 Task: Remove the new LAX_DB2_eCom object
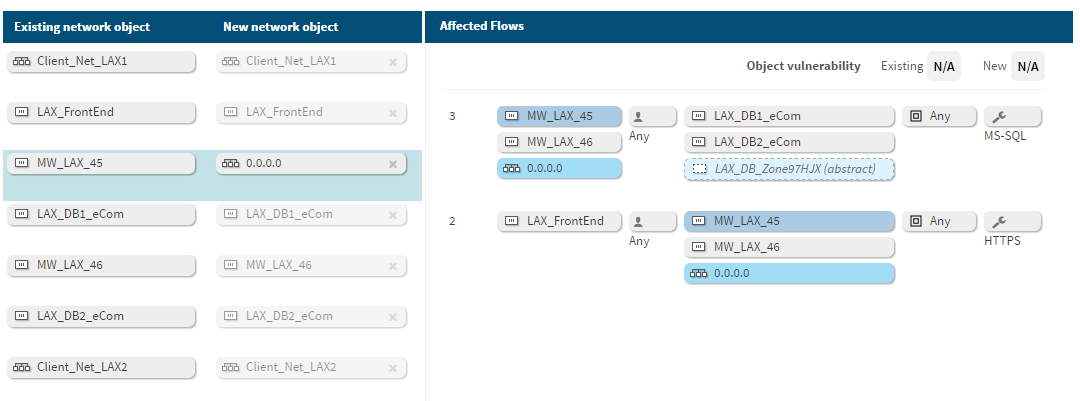tap(392, 317)
